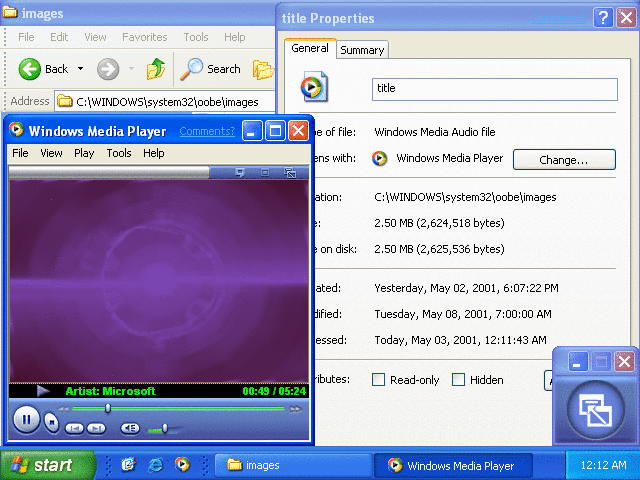Switch to the Summary tab in title Properties
The image size is (640, 480).
coord(362,50)
